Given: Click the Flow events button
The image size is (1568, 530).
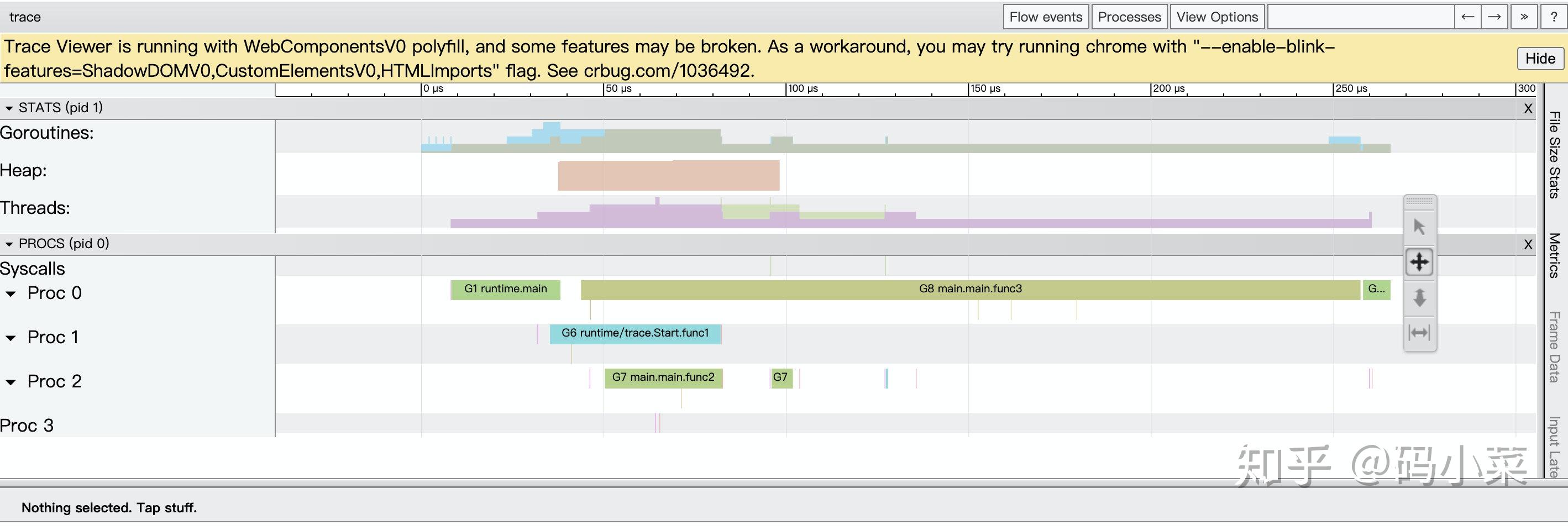Looking at the screenshot, I should [x=1046, y=17].
